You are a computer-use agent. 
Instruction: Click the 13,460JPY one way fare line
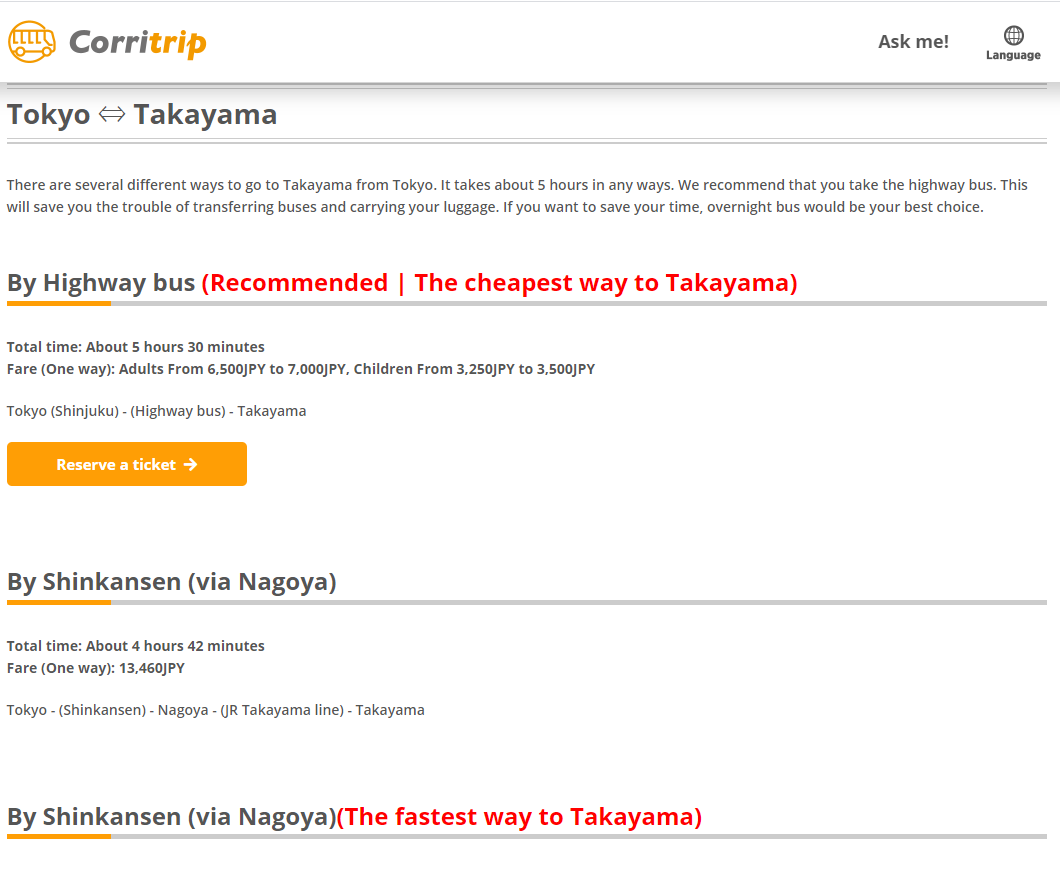(x=96, y=668)
